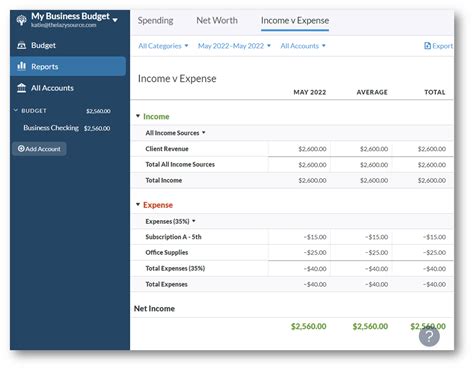Viewport: 474px width, 370px height.
Task: Go to Budget in sidebar
Action: (43, 45)
